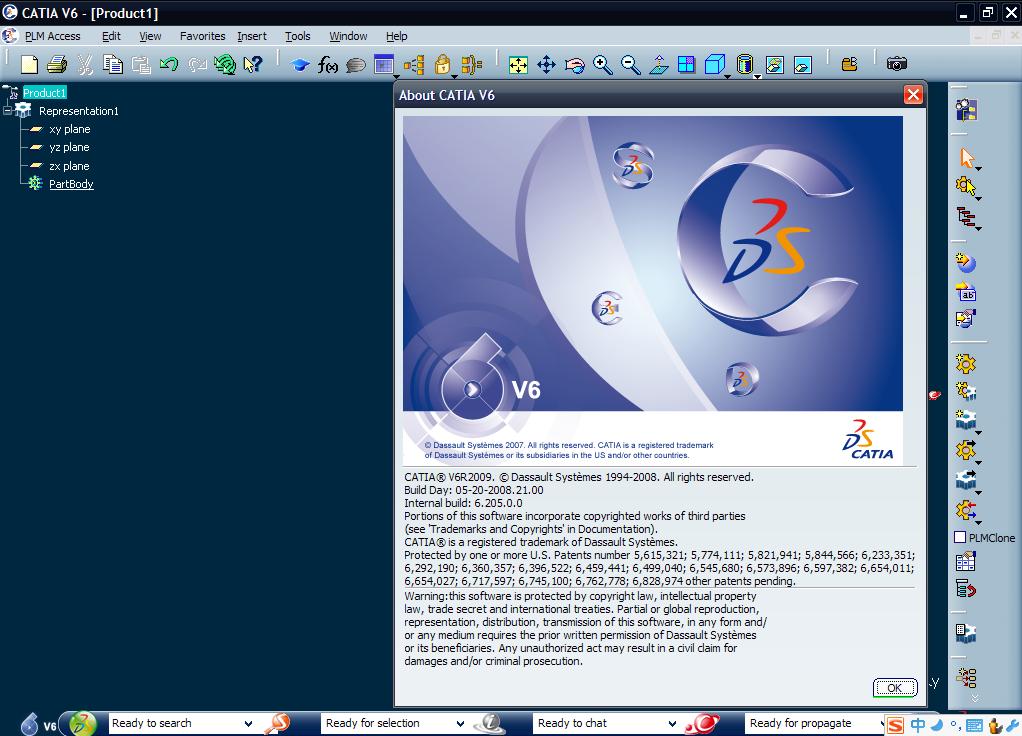Open the graduation cap catalog icon
The image size is (1022, 736).
coord(300,65)
